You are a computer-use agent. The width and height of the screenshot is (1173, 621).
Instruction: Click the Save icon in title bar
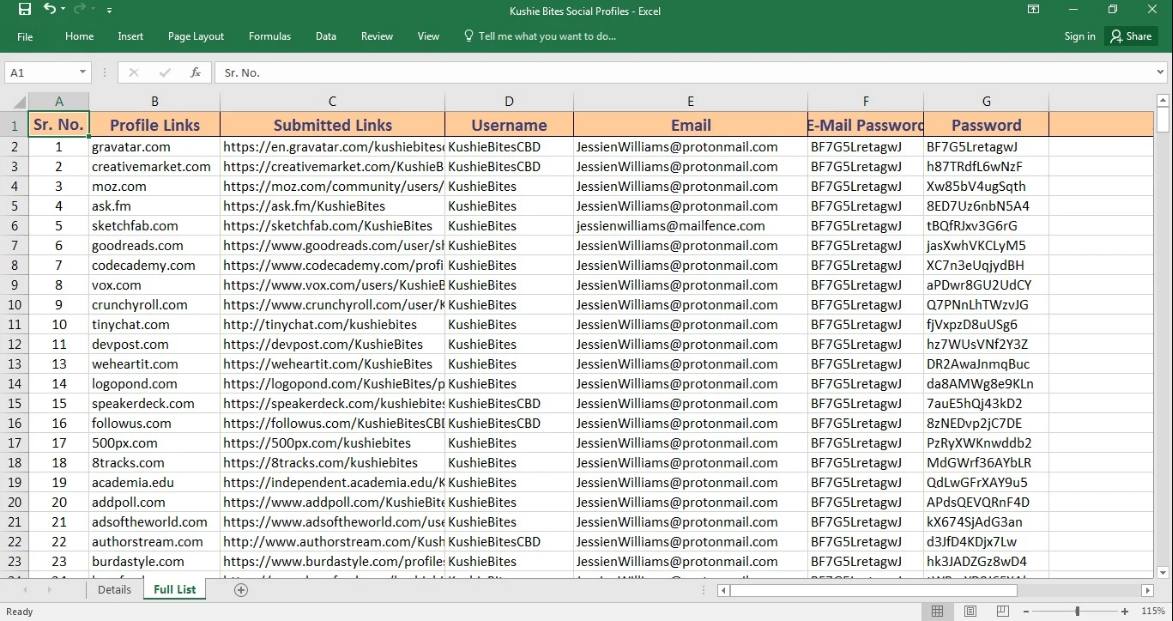coord(24,11)
